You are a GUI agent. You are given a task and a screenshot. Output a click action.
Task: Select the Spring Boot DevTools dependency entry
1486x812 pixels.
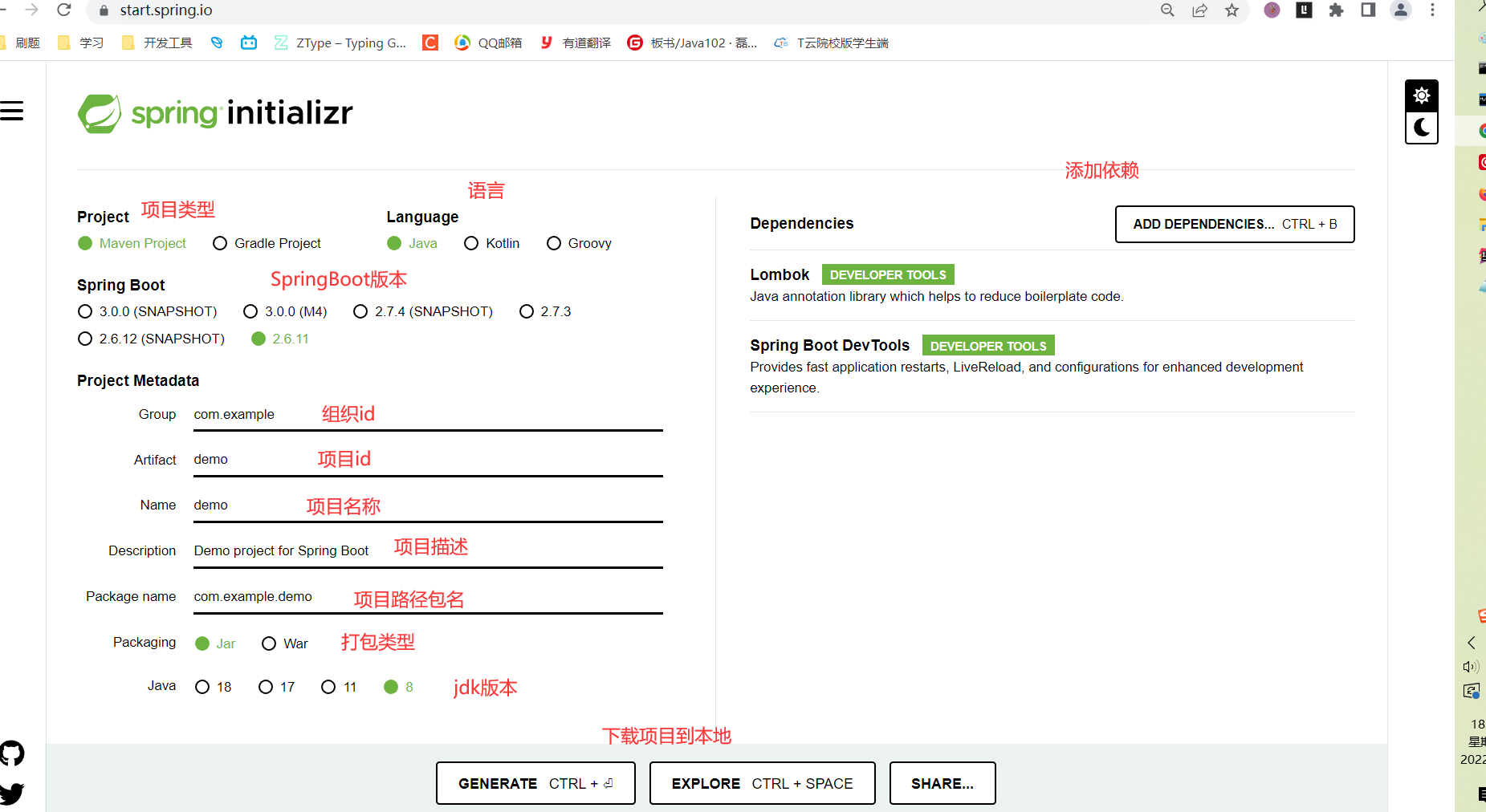tap(1052, 366)
